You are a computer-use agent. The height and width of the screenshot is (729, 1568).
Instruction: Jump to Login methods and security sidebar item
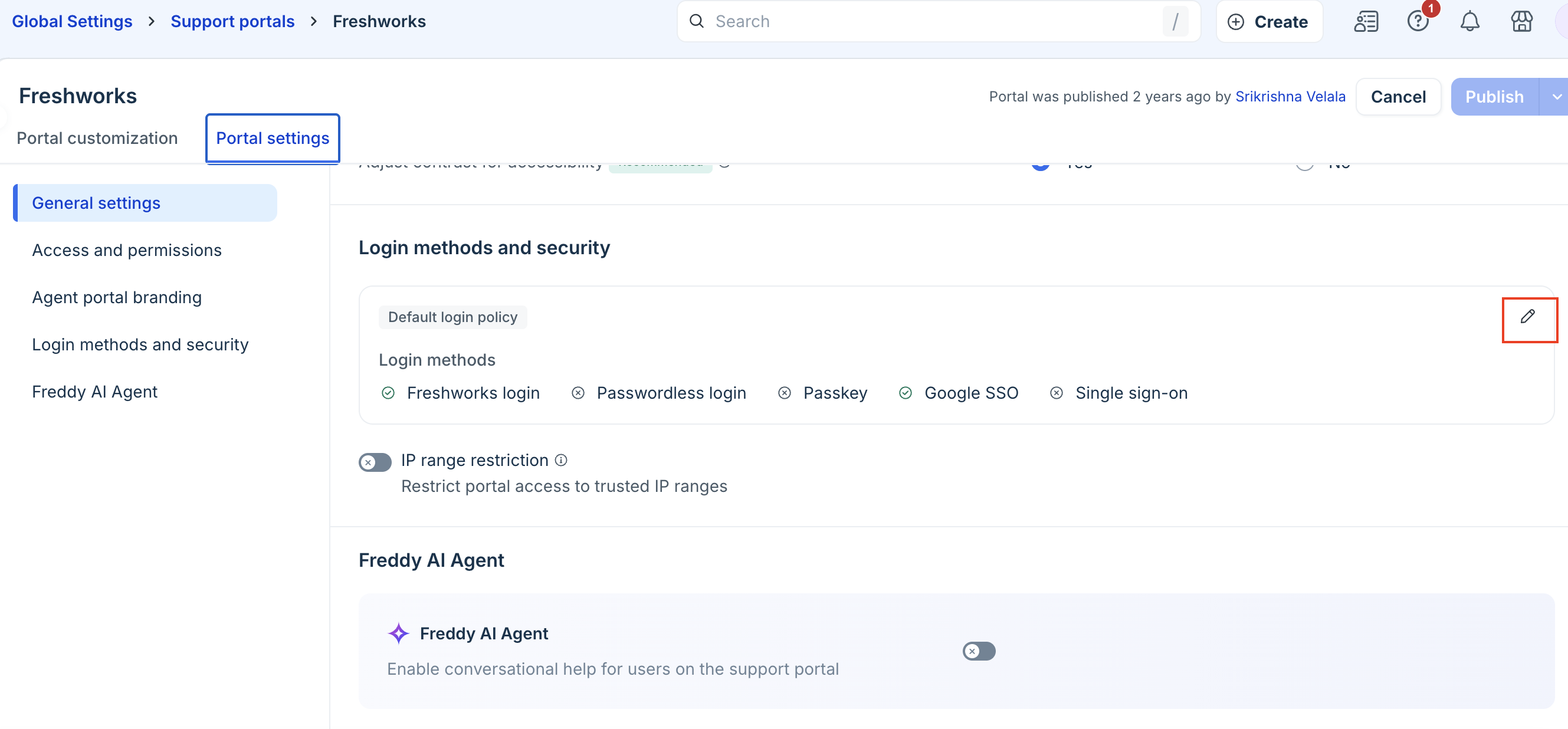coord(140,344)
